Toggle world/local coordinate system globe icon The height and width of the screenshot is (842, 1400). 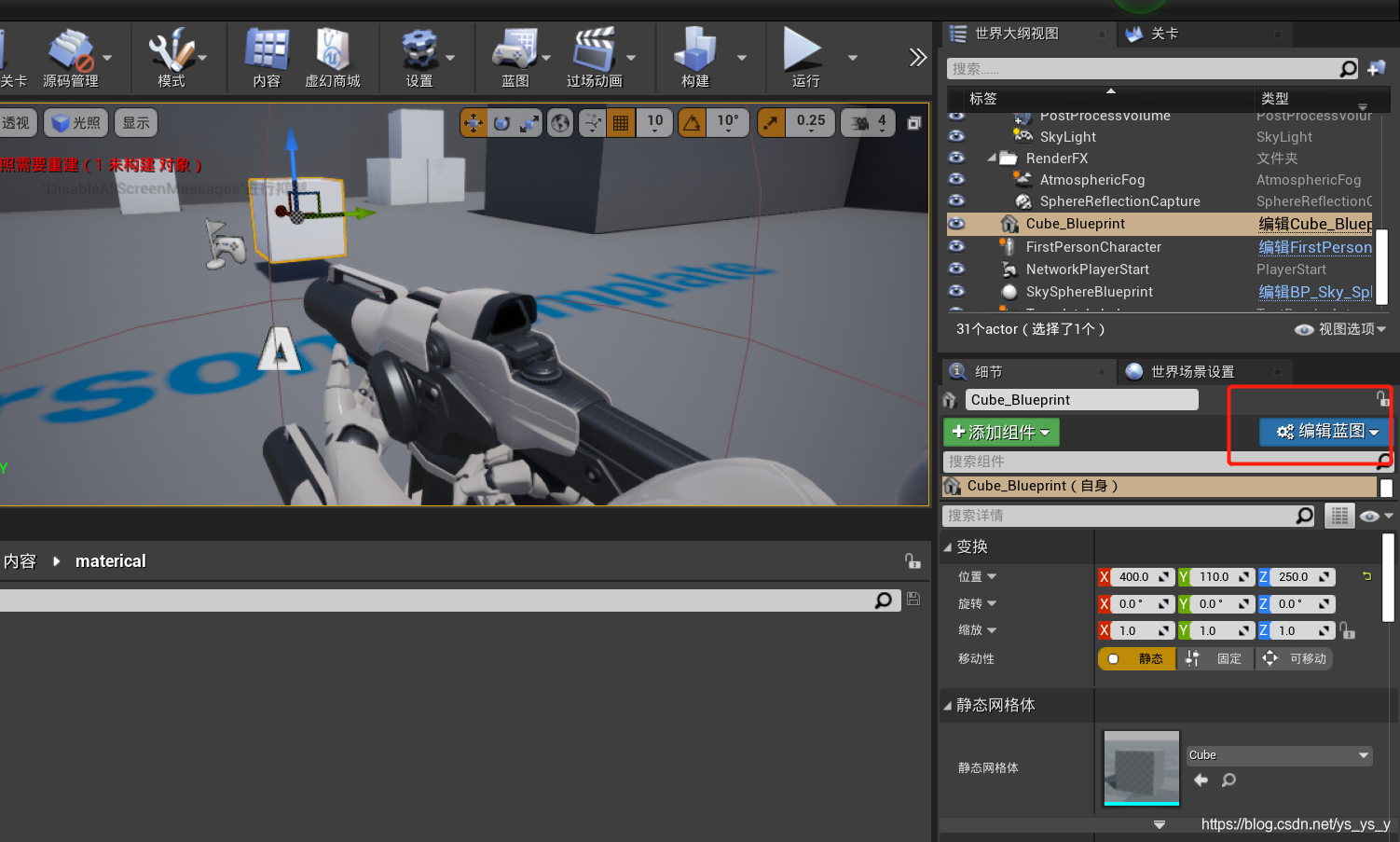click(560, 123)
